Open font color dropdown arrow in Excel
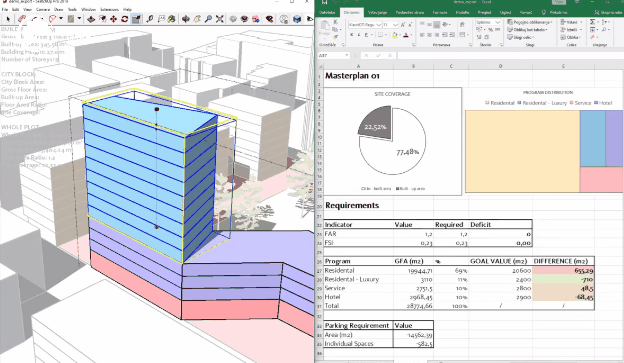This screenshot has height=363, width=624. click(410, 35)
